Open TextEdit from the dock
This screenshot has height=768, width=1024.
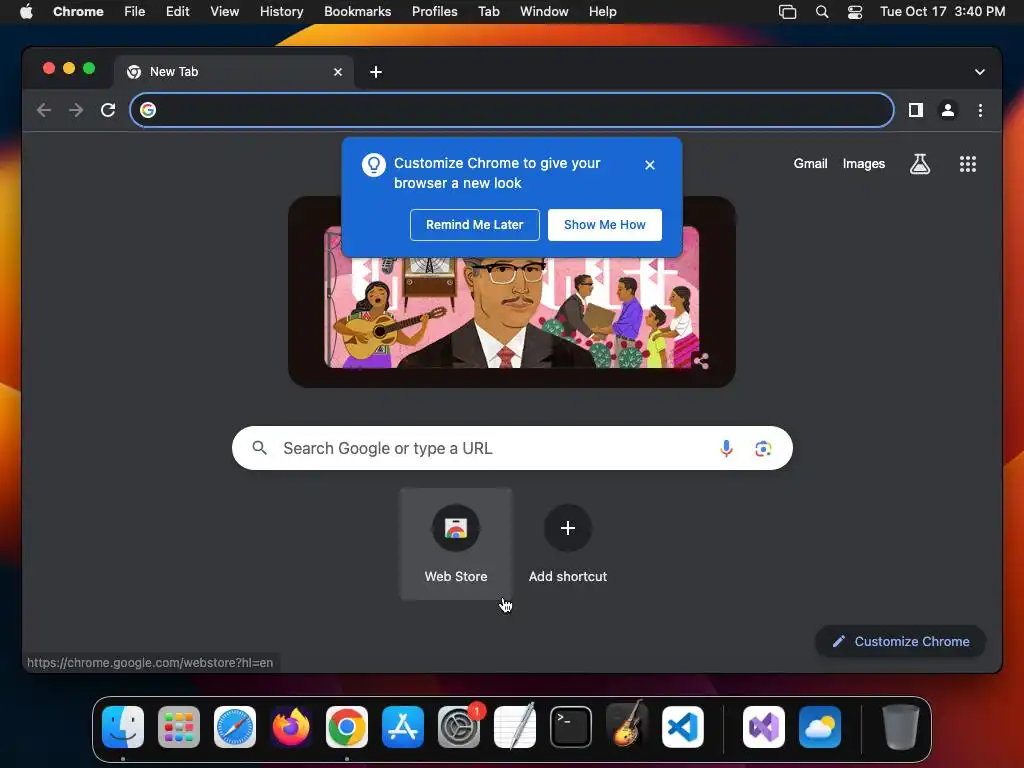(515, 727)
